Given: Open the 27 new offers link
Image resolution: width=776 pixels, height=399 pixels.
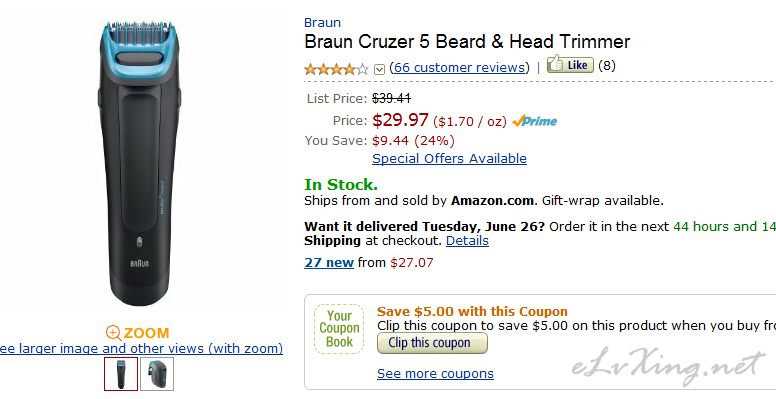Looking at the screenshot, I should tap(329, 262).
